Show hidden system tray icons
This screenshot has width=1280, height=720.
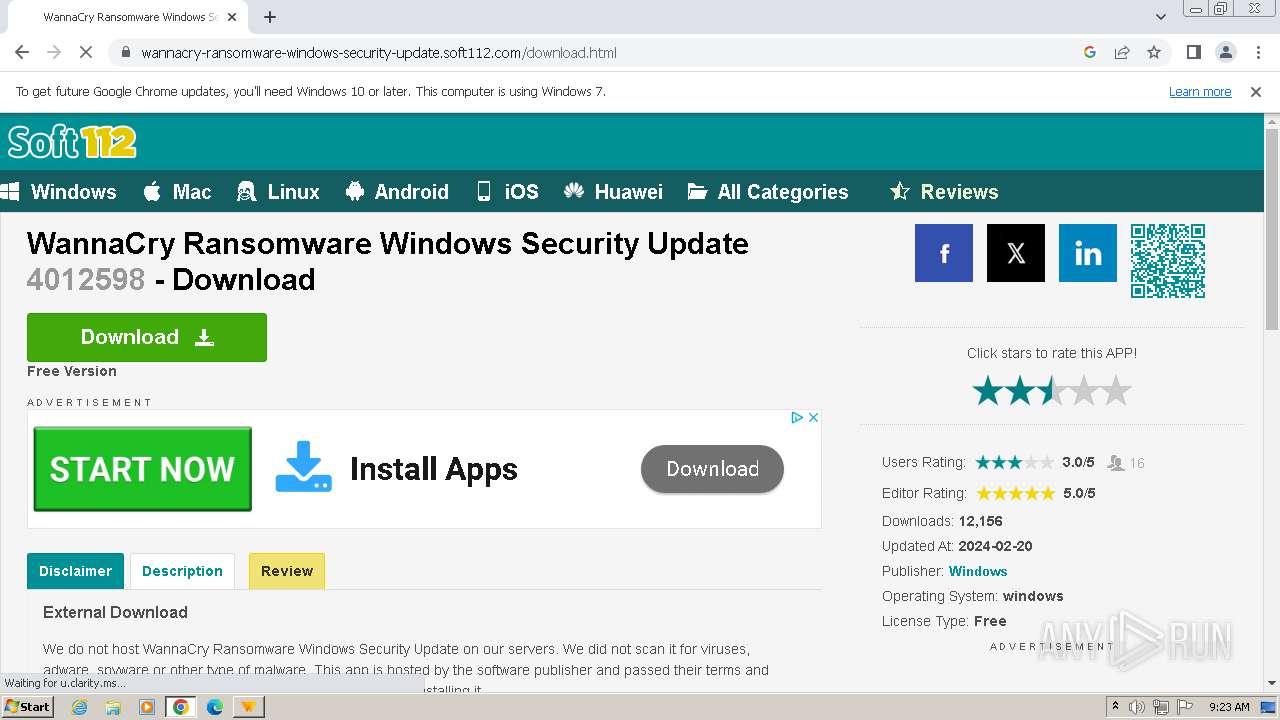pyautogui.click(x=1115, y=707)
